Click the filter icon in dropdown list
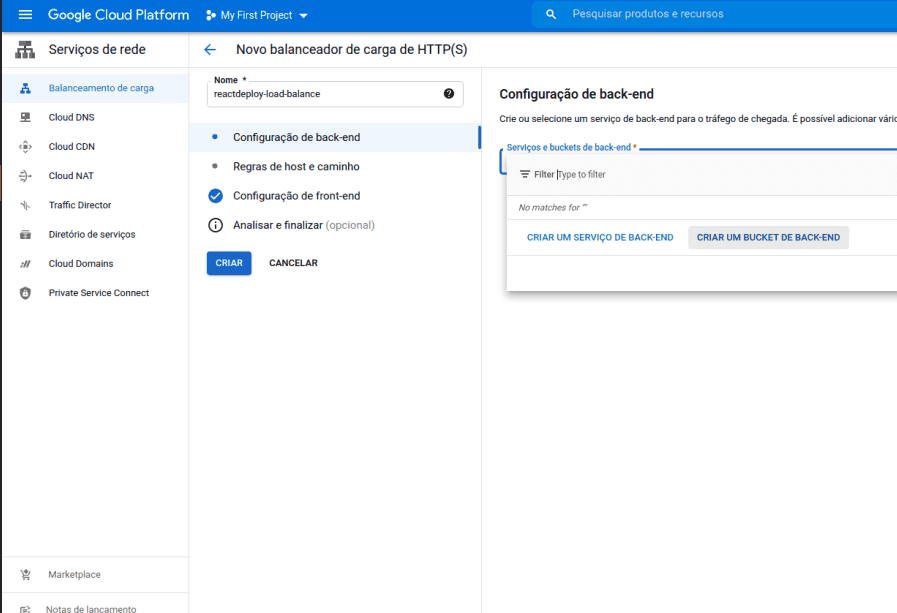Screen dimensions: 897x613 (x=525, y=174)
